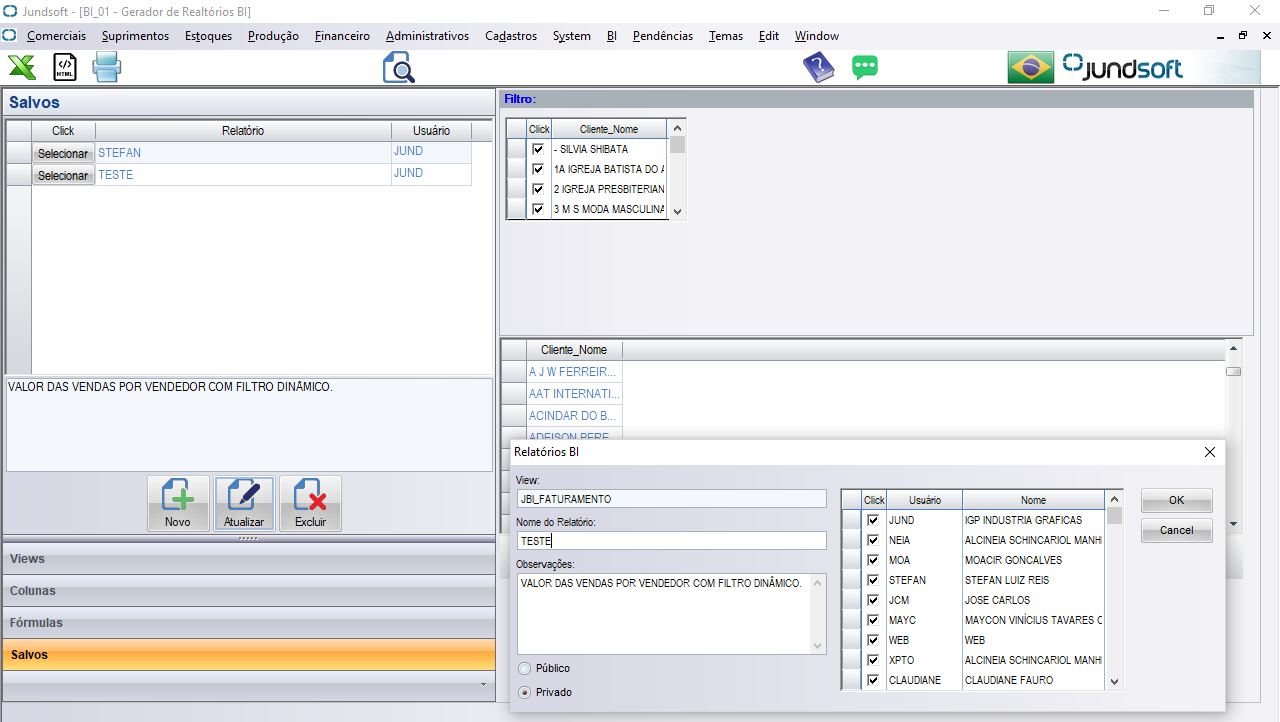This screenshot has width=1280, height=722.
Task: Click dialog user list scroll-down arrow
Action: [1114, 682]
